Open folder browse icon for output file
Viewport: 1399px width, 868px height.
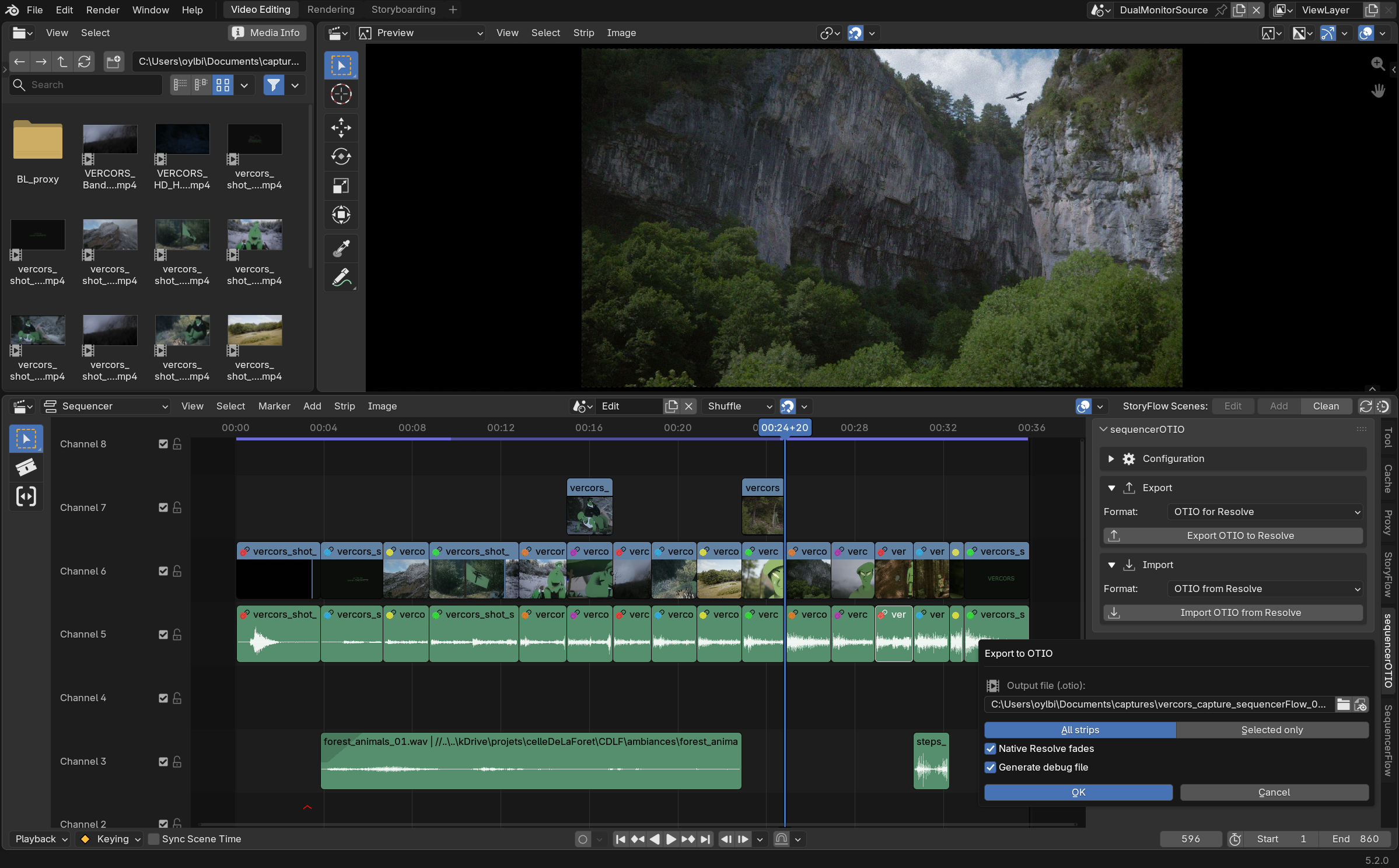[x=1343, y=705]
